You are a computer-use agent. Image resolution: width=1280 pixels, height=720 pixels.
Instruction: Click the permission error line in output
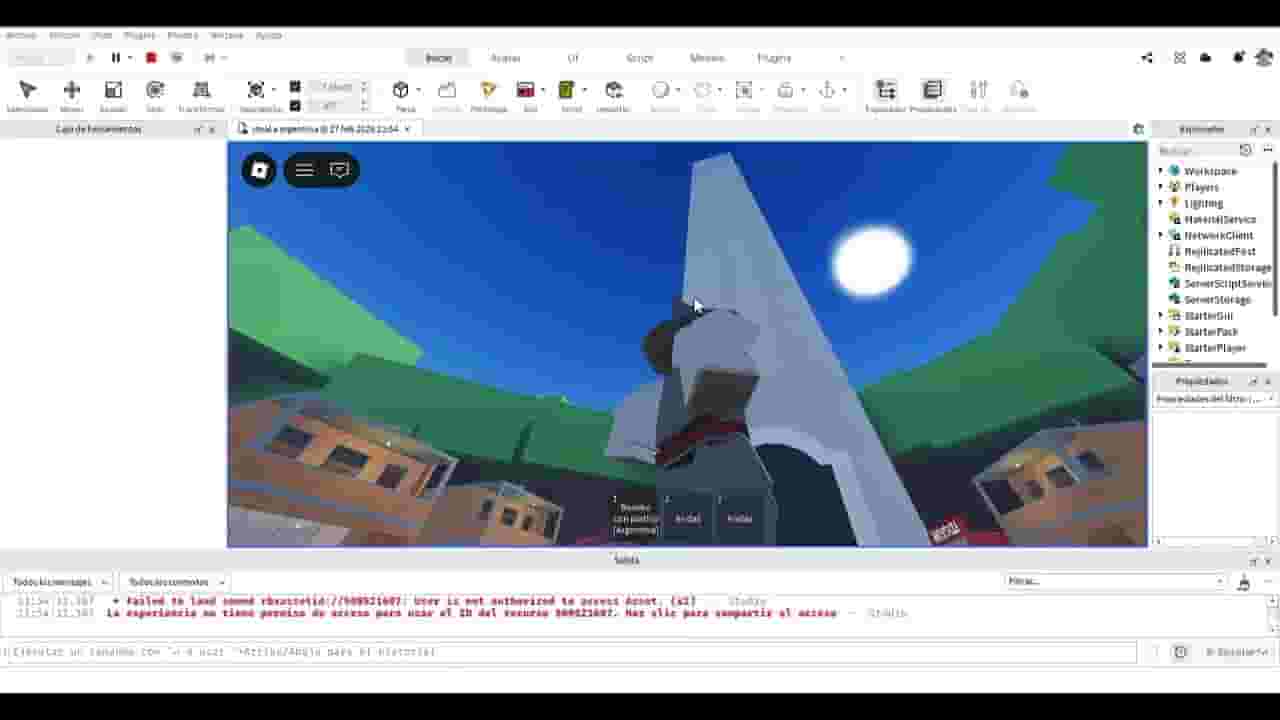[x=471, y=613]
